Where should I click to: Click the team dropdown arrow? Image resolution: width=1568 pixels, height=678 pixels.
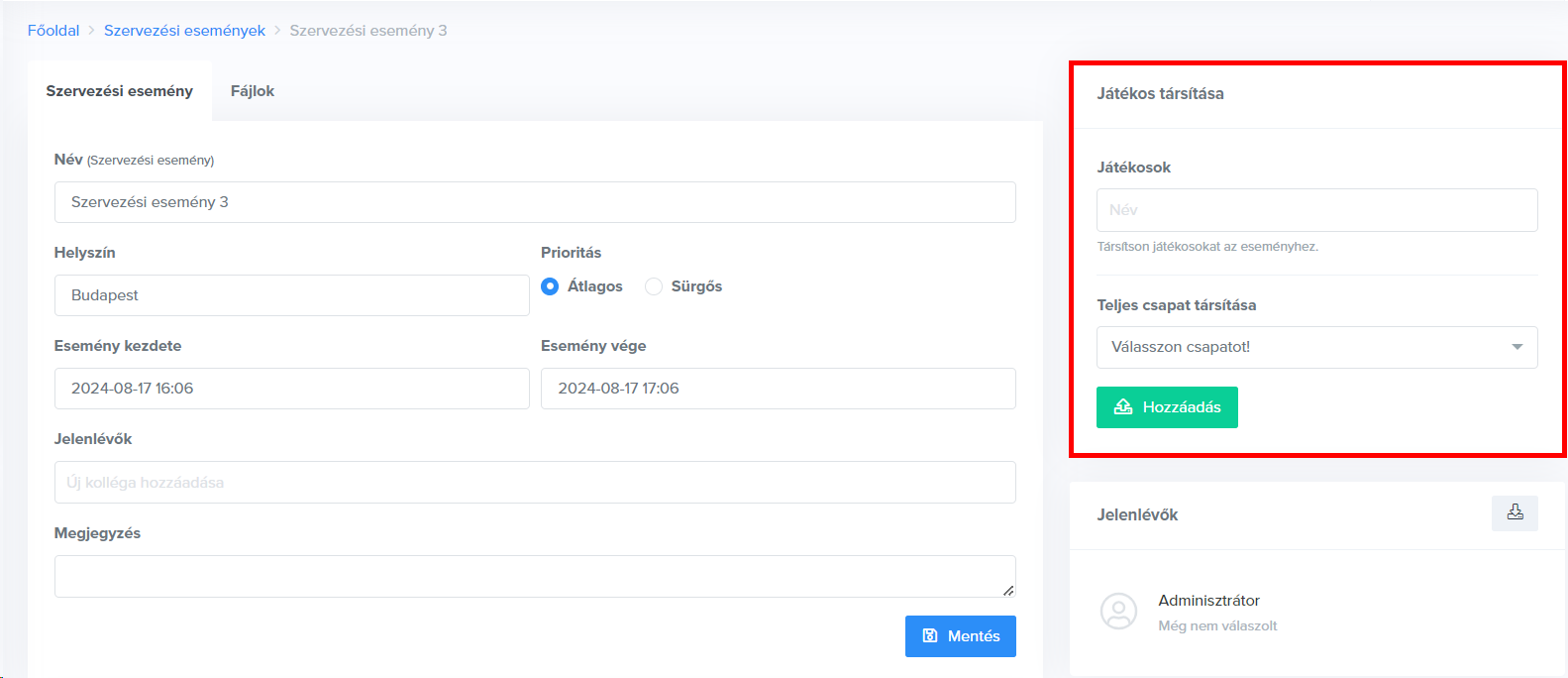coord(1516,347)
